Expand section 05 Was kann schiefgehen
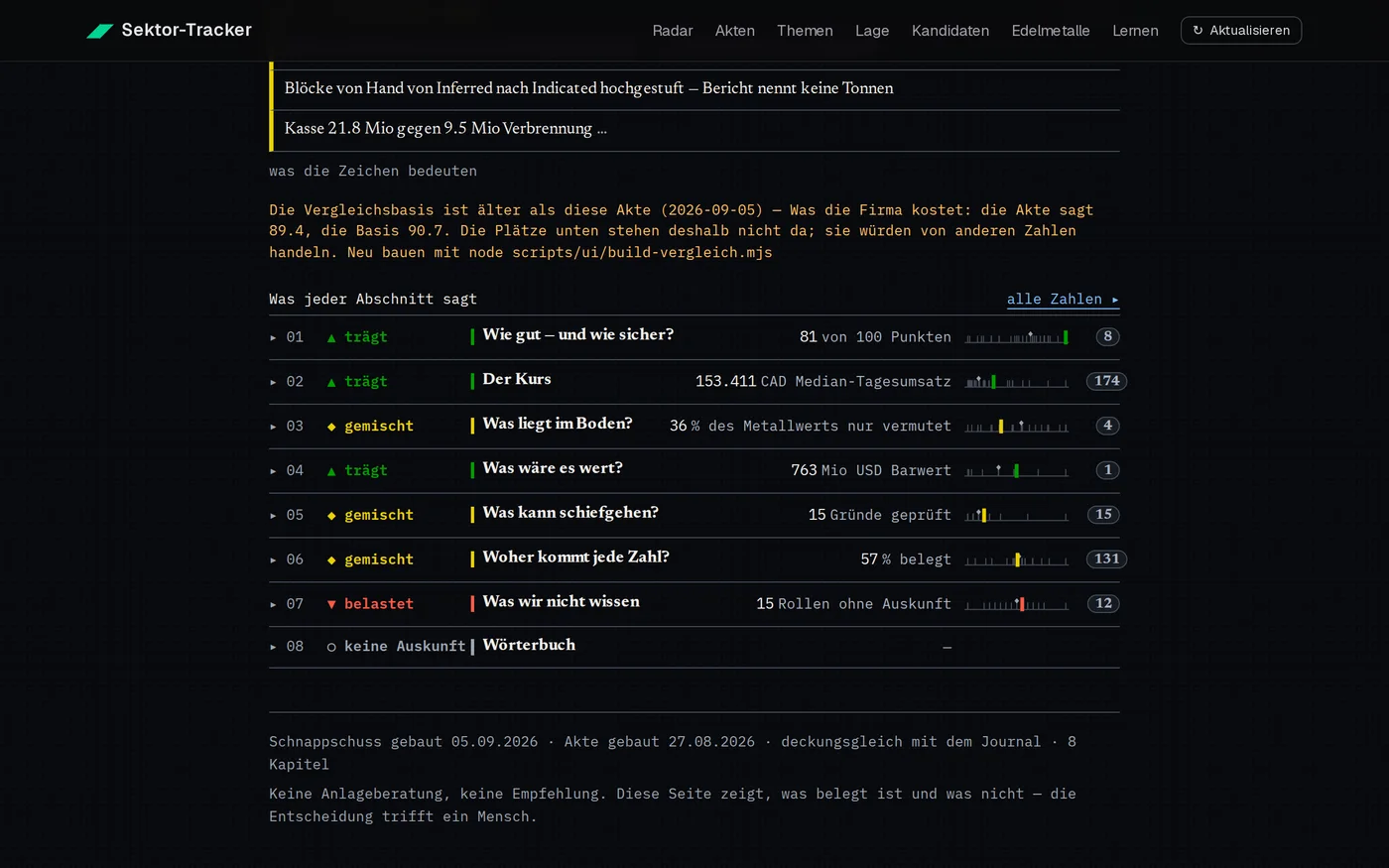The image size is (1389, 868). tap(694, 515)
